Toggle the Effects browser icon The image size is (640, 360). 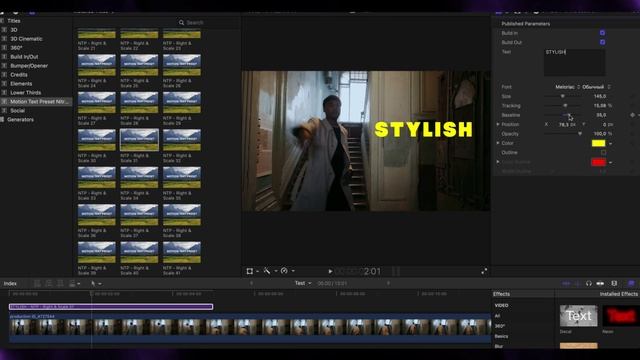click(631, 283)
